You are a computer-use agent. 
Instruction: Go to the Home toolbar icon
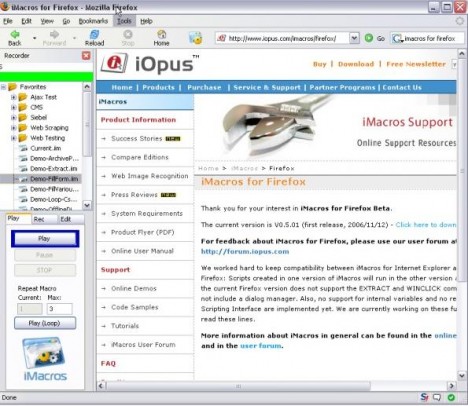tap(162, 34)
